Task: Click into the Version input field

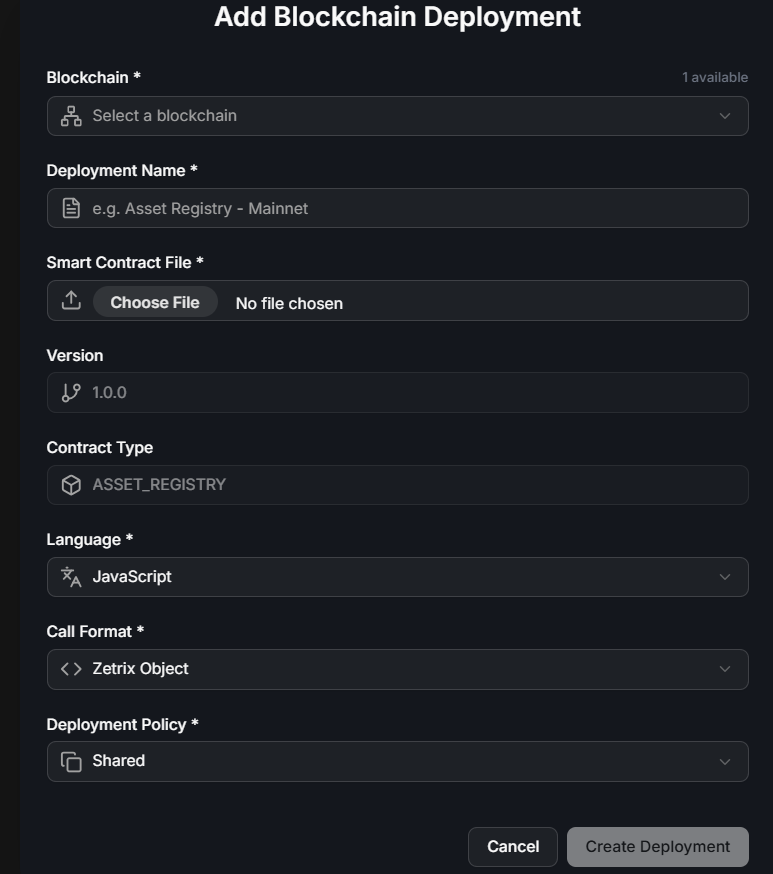Action: [x=410, y=392]
